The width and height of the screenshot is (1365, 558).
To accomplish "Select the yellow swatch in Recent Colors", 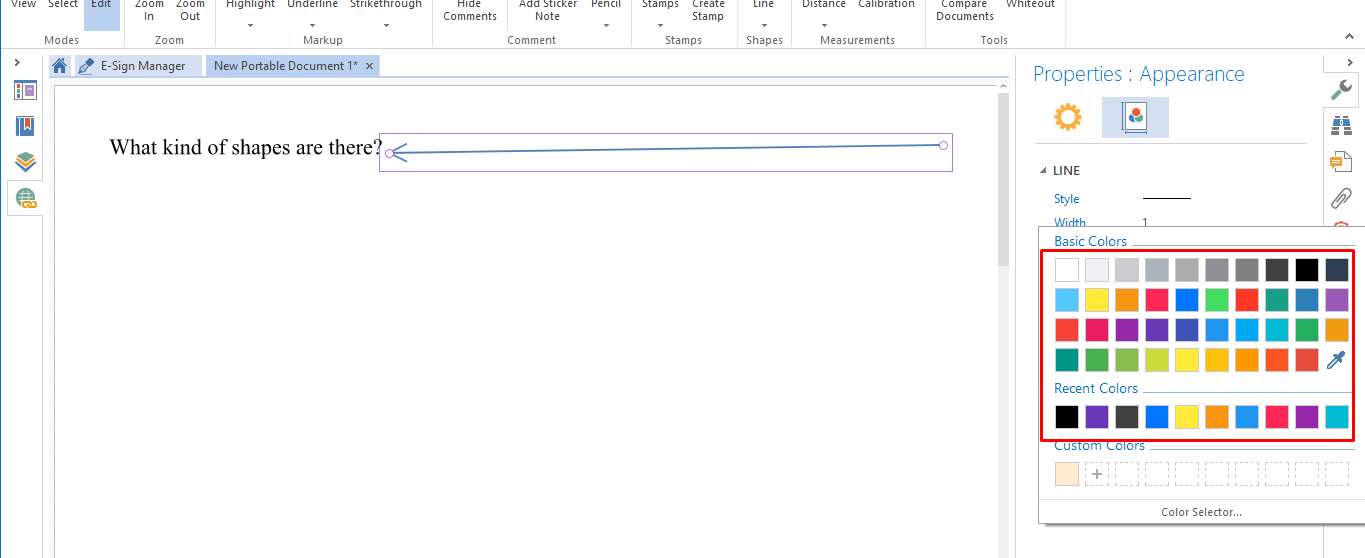I will pos(1187,417).
